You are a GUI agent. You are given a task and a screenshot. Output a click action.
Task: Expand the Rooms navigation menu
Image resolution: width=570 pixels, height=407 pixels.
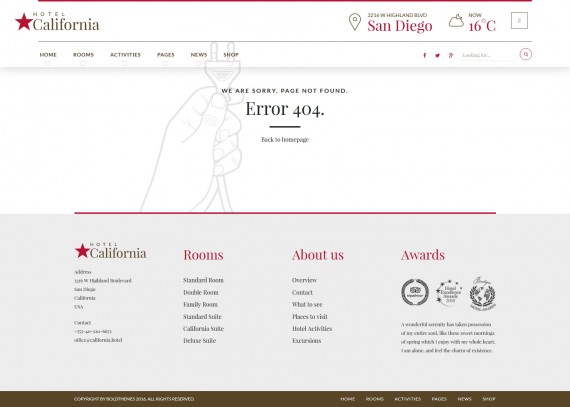[x=83, y=55]
